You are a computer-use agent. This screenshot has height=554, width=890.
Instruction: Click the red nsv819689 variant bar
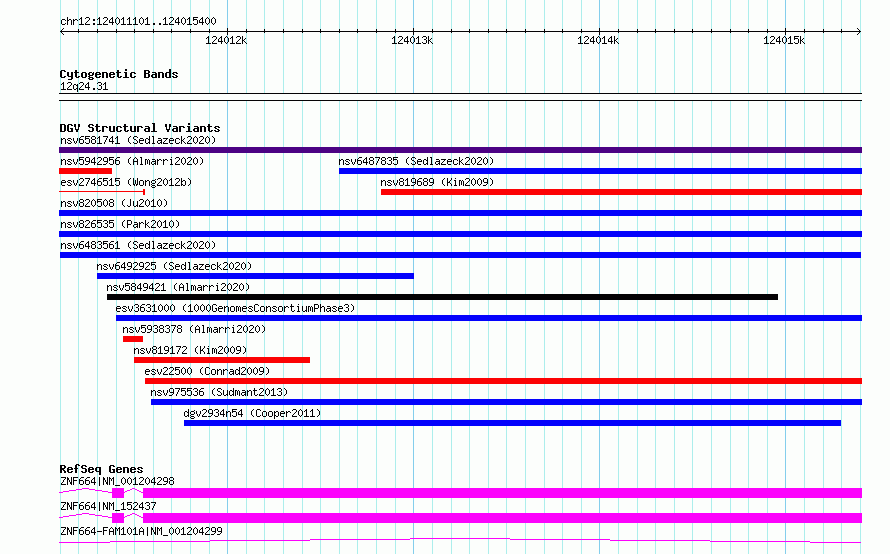pyautogui.click(x=622, y=192)
